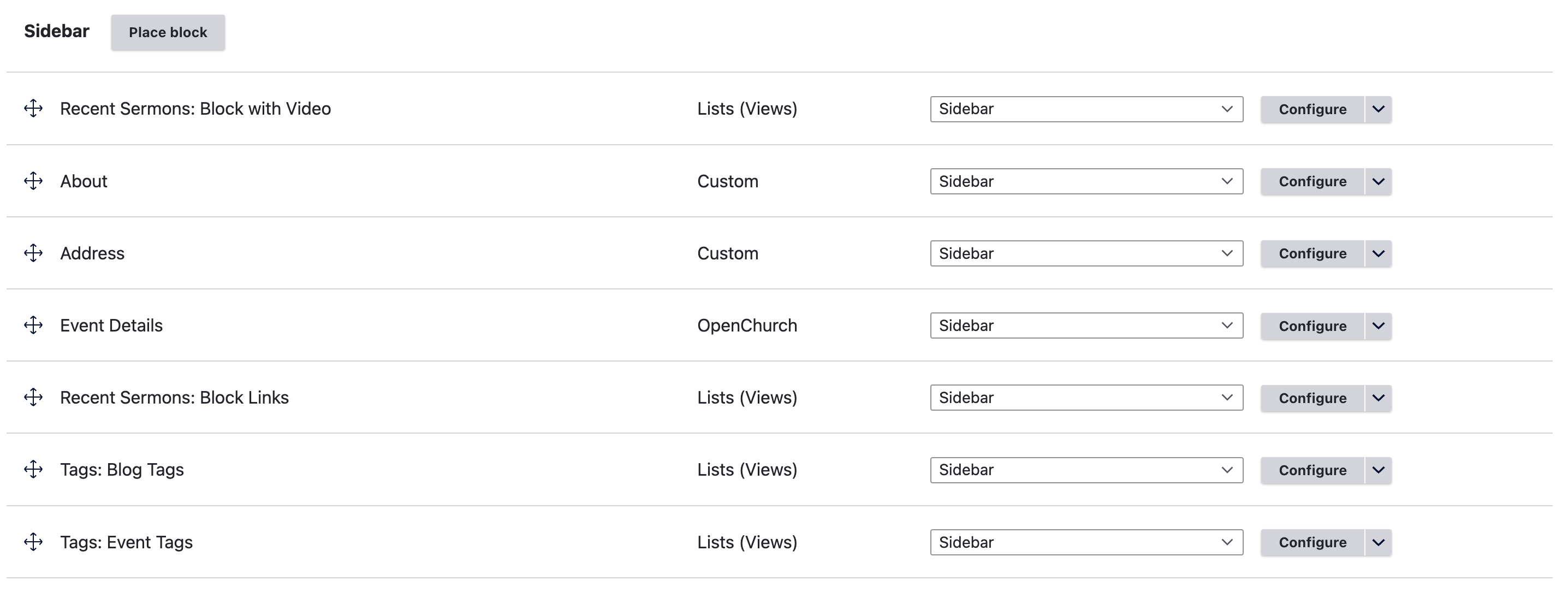
Task: Change region of the Event Details block
Action: point(1086,326)
